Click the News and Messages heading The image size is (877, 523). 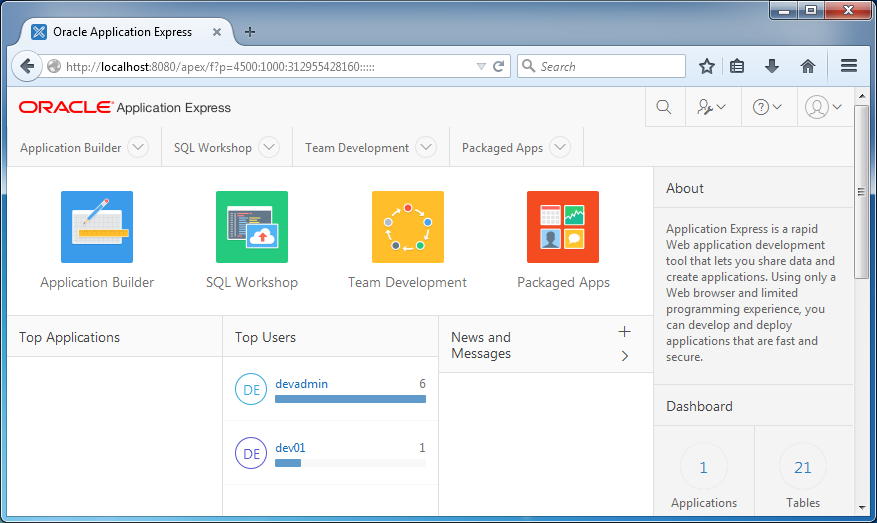click(481, 345)
